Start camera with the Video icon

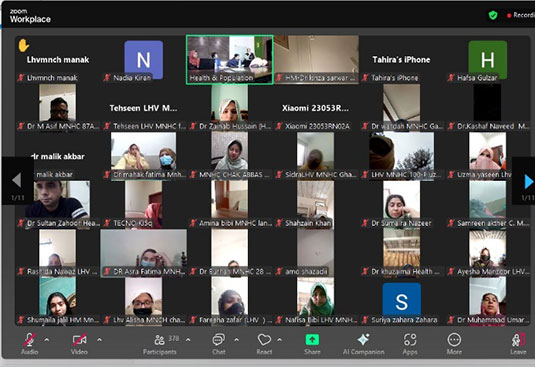click(79, 340)
